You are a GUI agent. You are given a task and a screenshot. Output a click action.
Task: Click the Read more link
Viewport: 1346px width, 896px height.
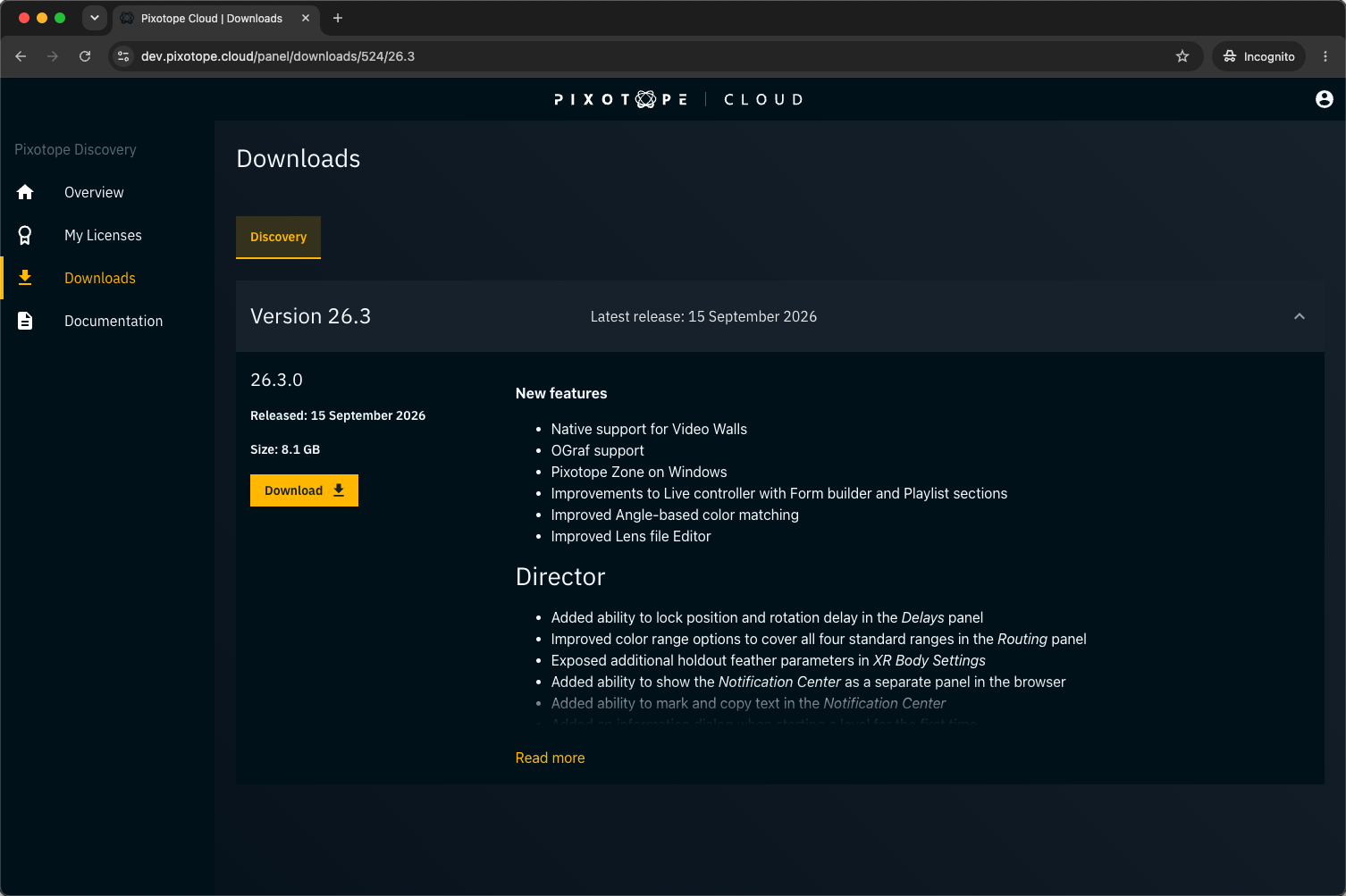click(550, 758)
